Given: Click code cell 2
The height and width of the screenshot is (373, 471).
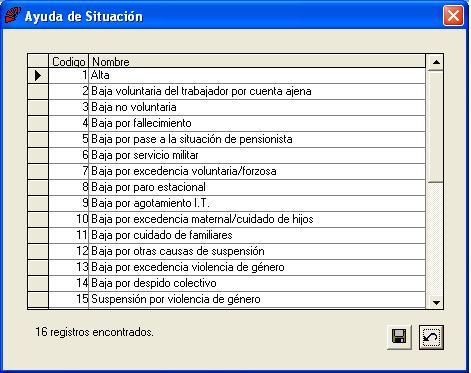Looking at the screenshot, I should (x=69, y=91).
